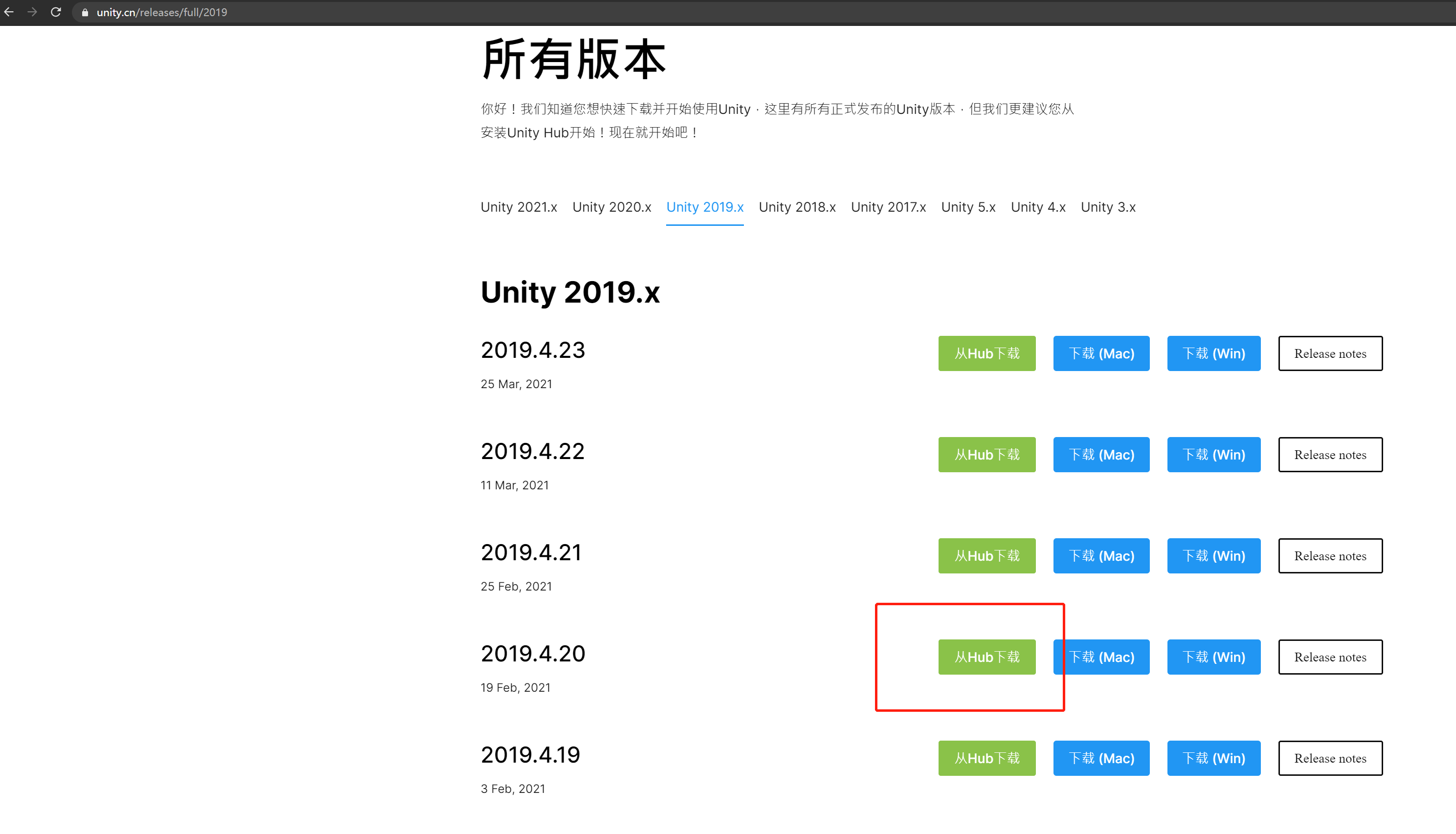Open Release notes for 2019.4.23

[1329, 353]
